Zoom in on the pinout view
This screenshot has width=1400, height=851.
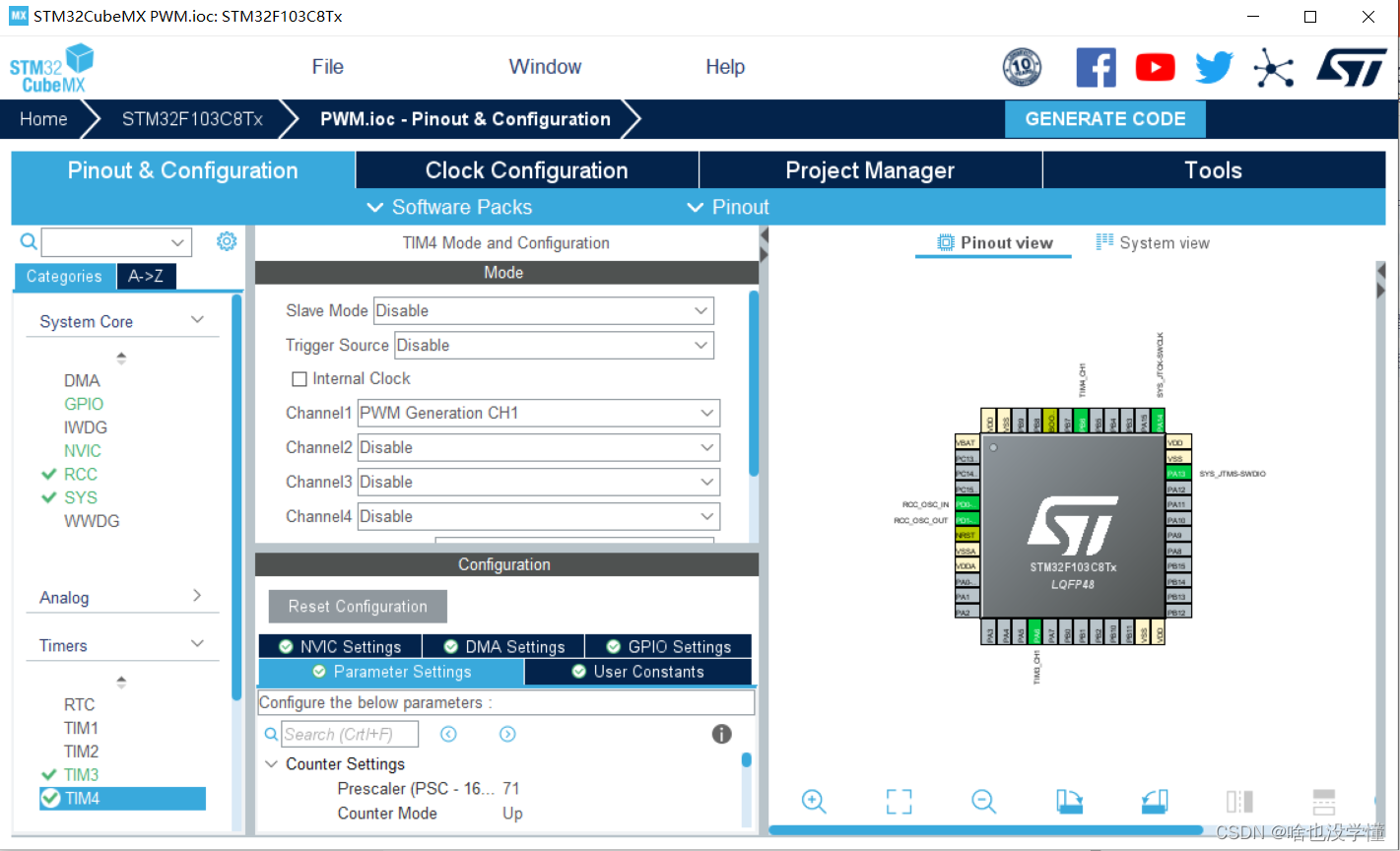pos(814,801)
